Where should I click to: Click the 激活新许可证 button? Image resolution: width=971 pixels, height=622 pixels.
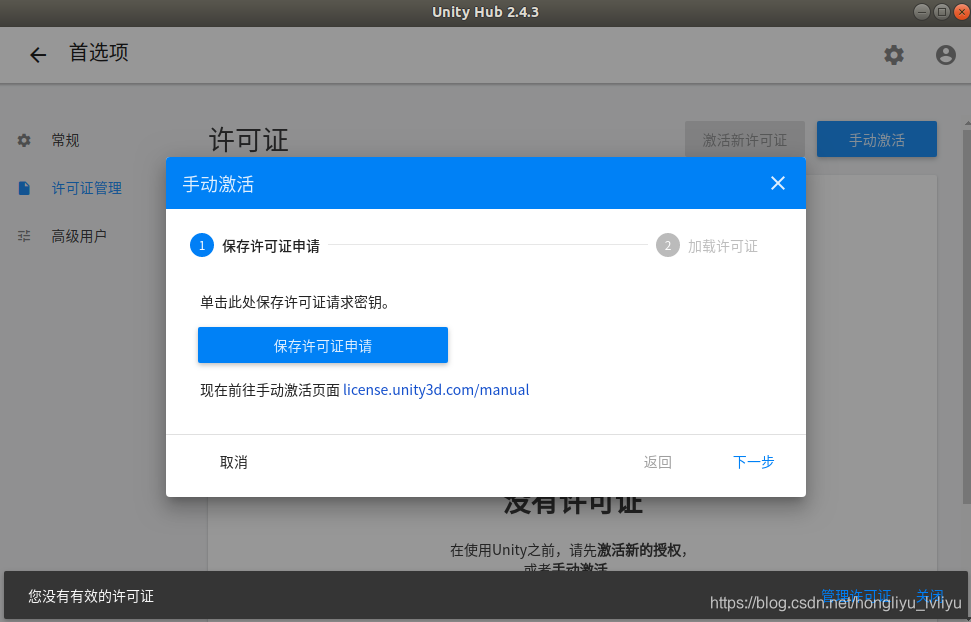click(x=744, y=139)
